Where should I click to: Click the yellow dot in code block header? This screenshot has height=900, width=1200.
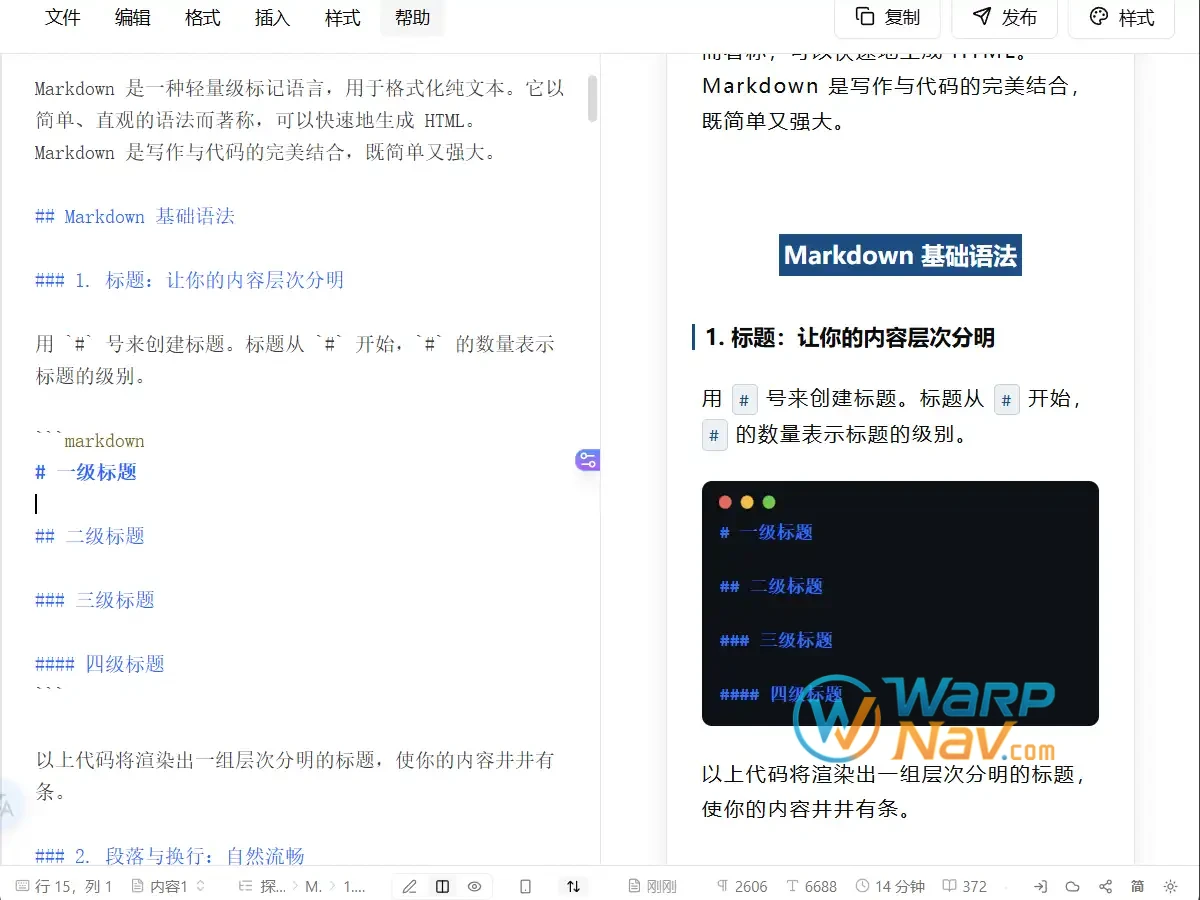(x=747, y=502)
